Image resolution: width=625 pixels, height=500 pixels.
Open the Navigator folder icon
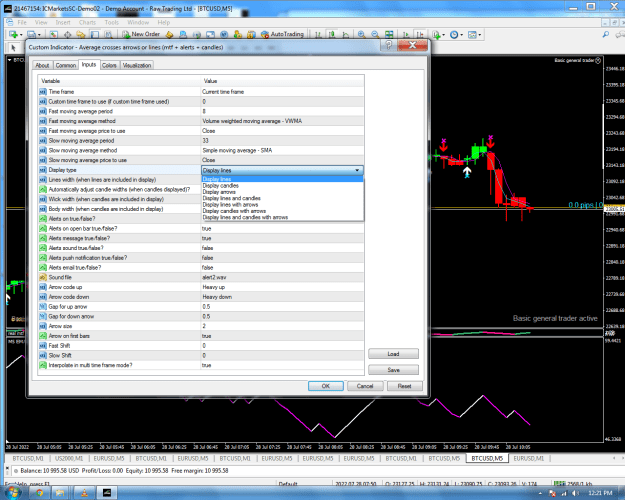pyautogui.click(x=81, y=35)
